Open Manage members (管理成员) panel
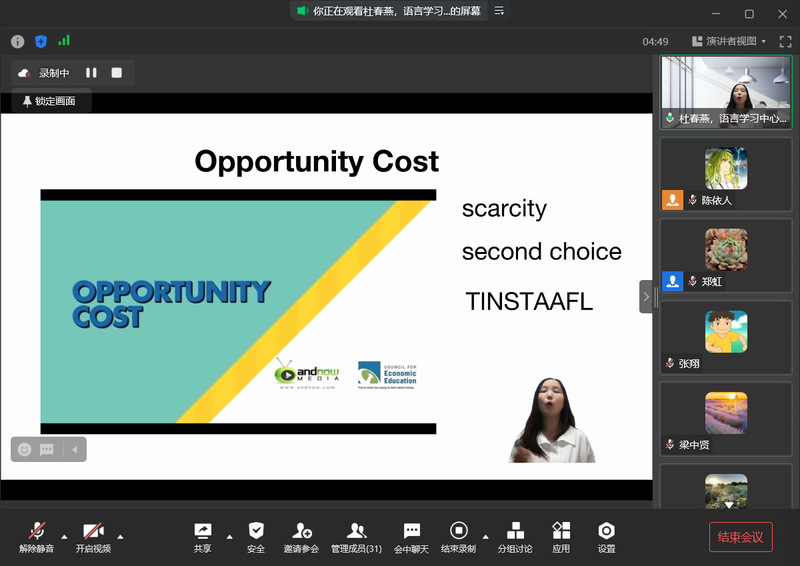This screenshot has height=566, width=800. click(x=356, y=537)
